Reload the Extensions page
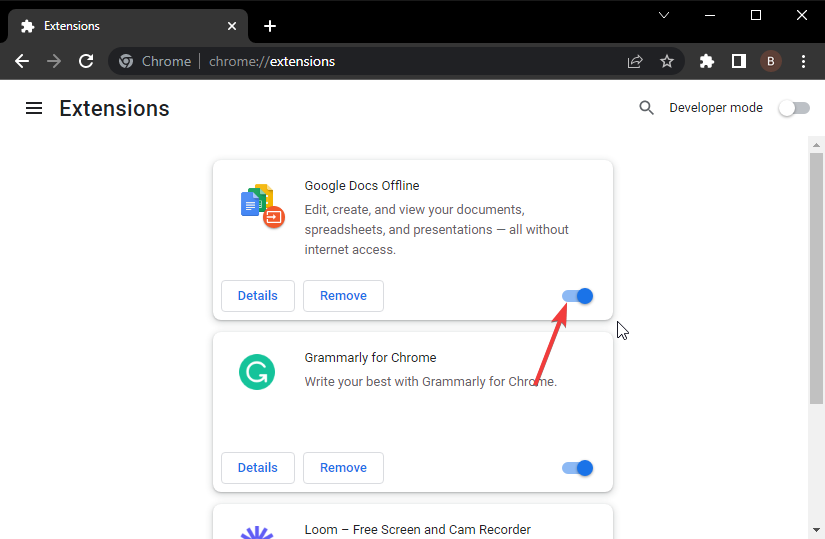 tap(86, 61)
